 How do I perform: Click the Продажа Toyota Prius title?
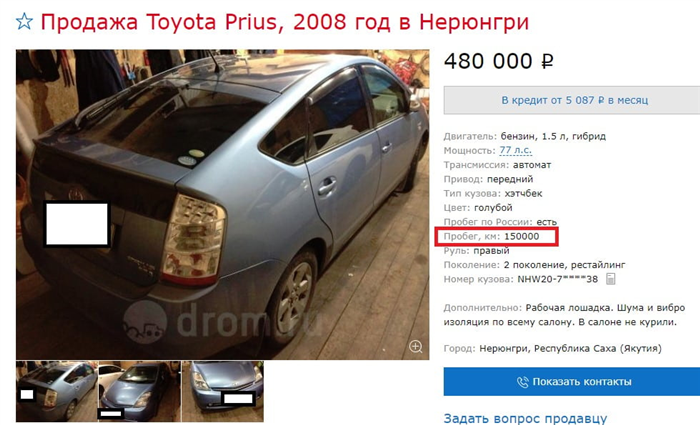[285, 21]
